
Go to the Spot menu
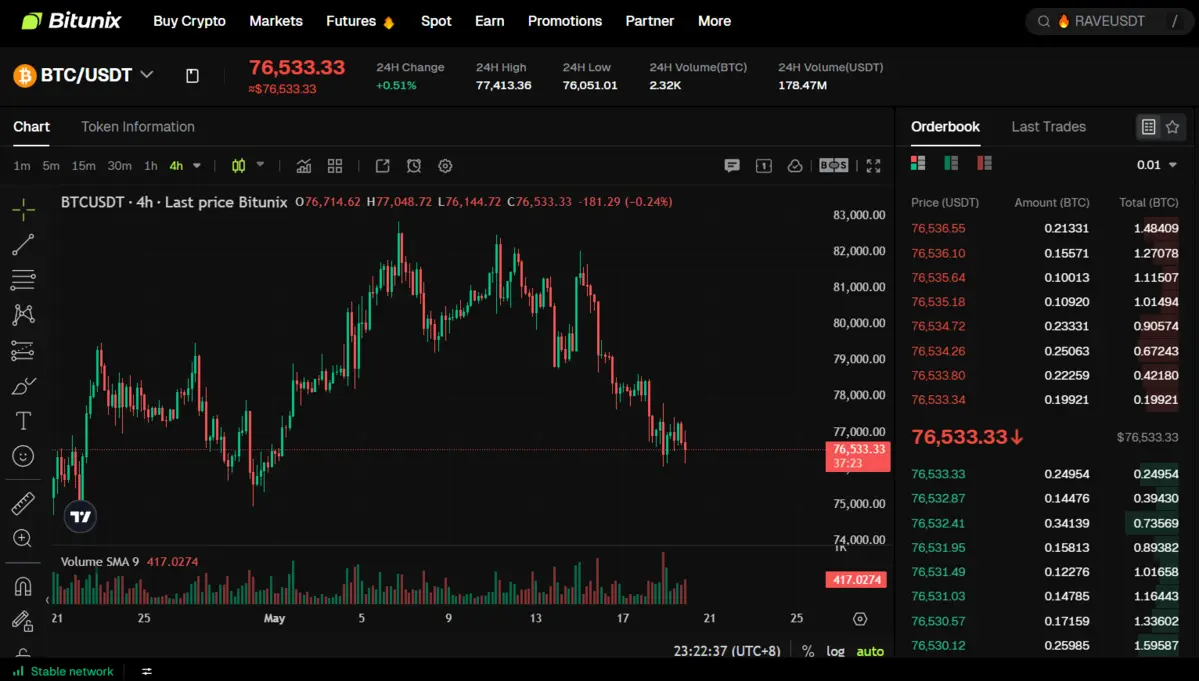[x=436, y=21]
